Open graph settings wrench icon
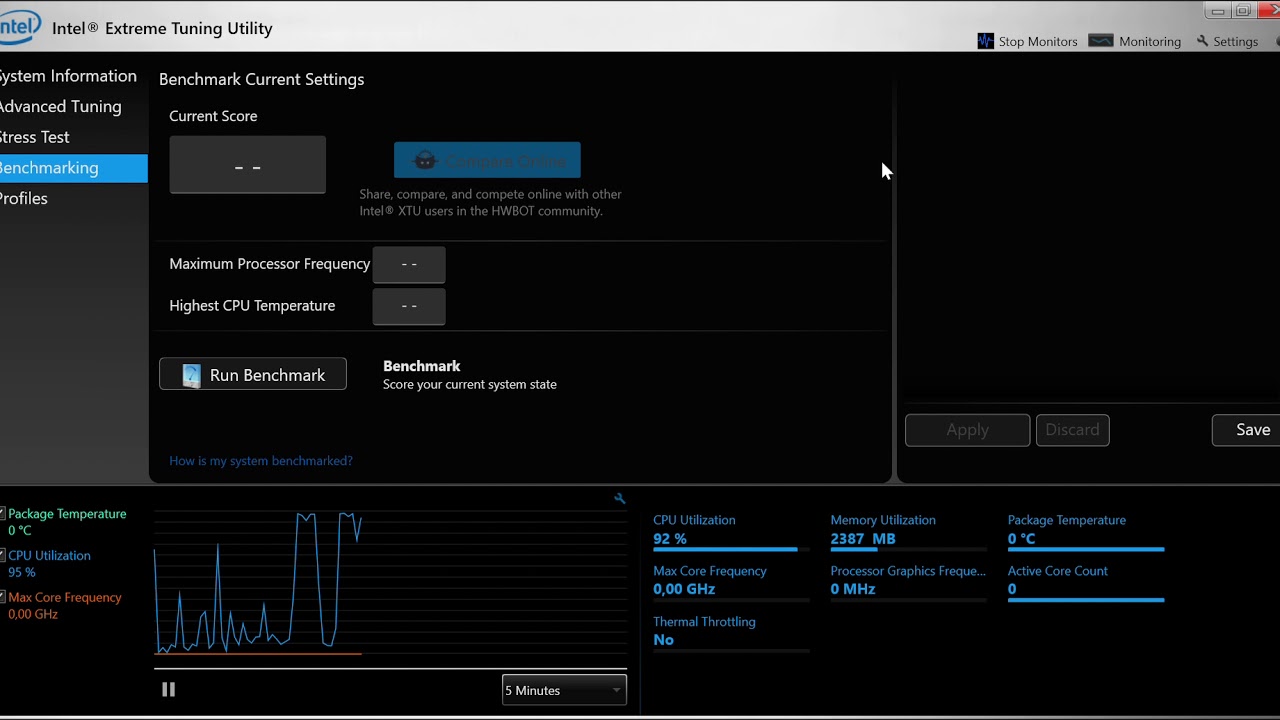 pos(620,498)
